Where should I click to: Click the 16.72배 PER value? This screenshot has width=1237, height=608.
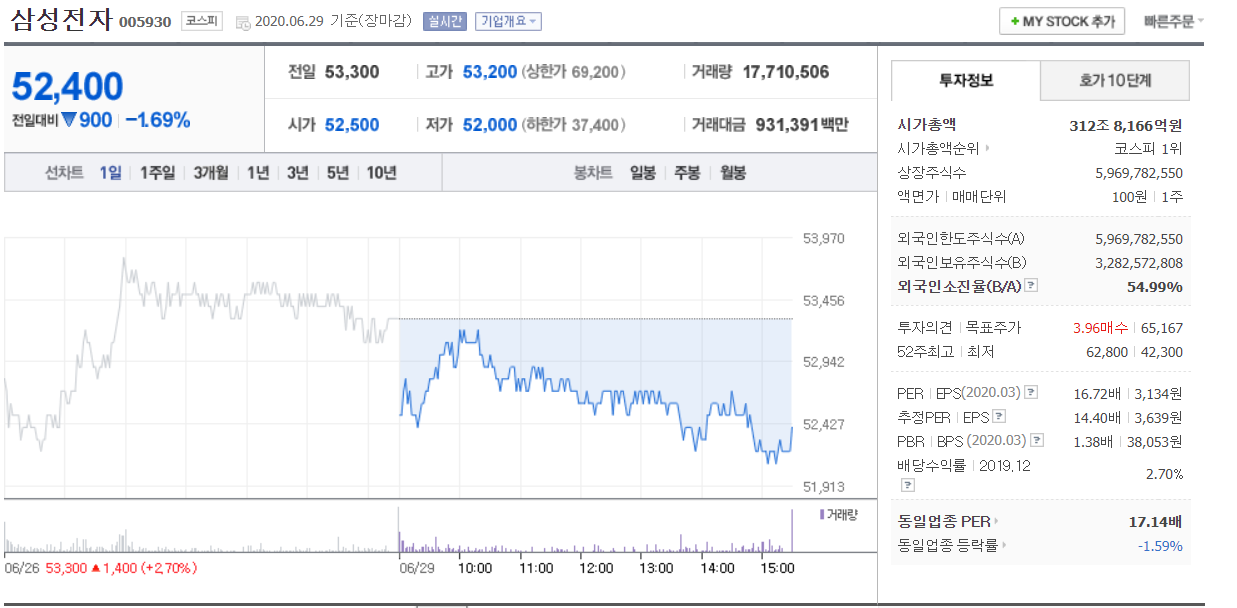pos(1097,393)
